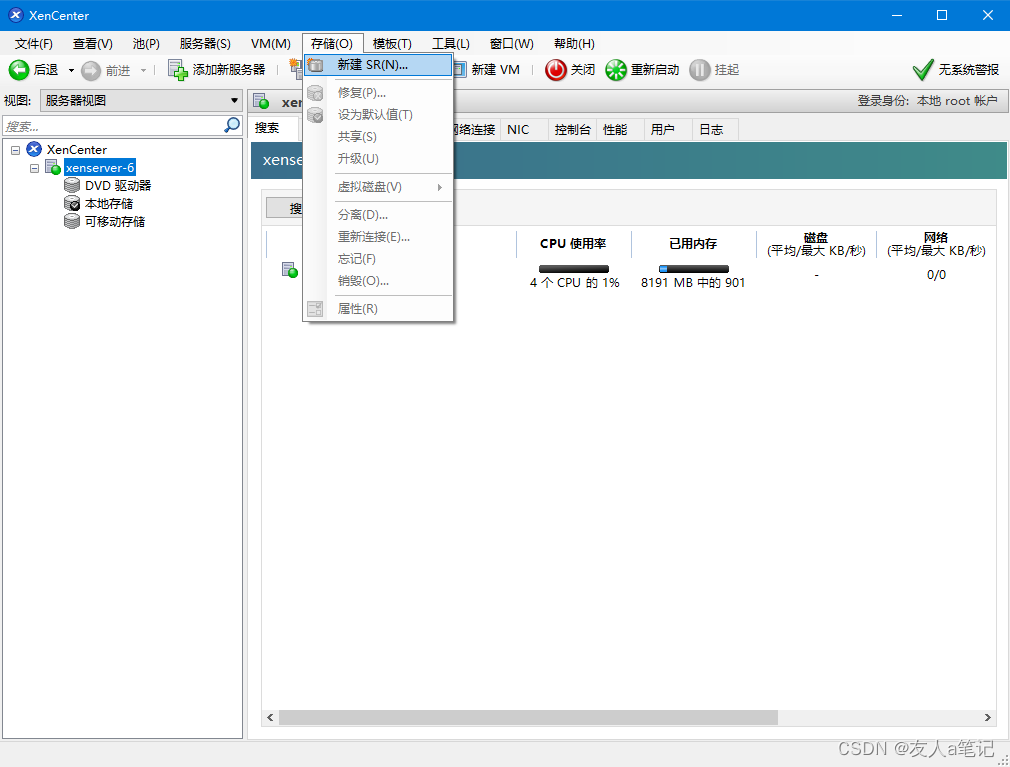Image resolution: width=1010 pixels, height=767 pixels.
Task: Click the scroll left arrow button
Action: click(x=271, y=717)
